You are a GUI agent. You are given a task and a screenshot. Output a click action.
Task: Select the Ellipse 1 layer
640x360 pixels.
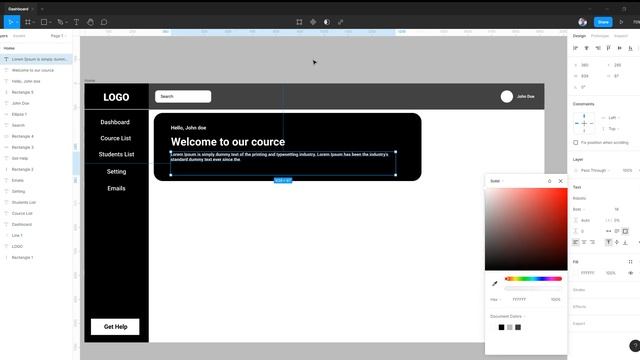(19, 114)
